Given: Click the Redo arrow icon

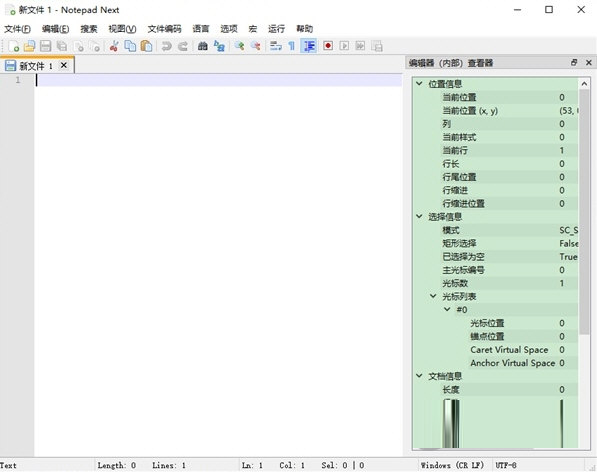Looking at the screenshot, I should point(183,46).
